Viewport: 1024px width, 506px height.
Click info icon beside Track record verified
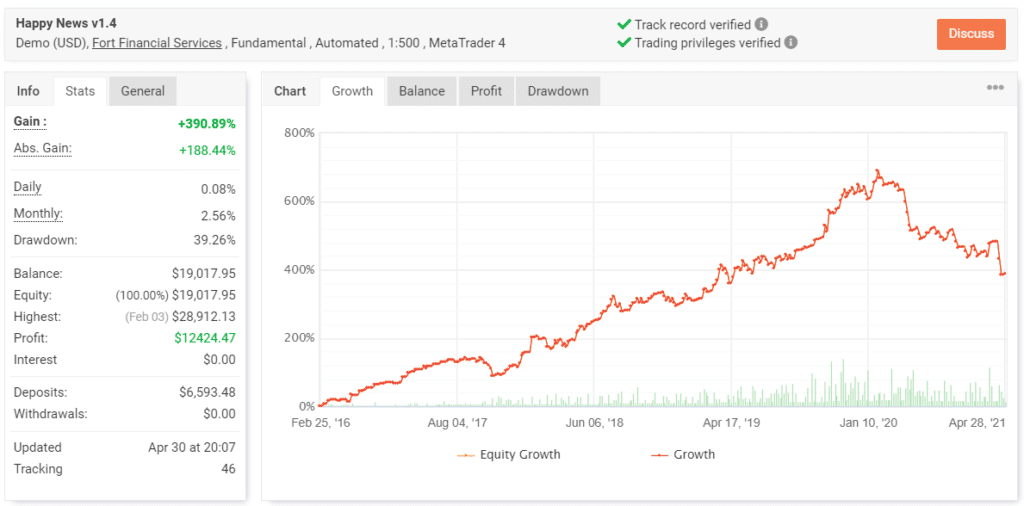pyautogui.click(x=762, y=24)
